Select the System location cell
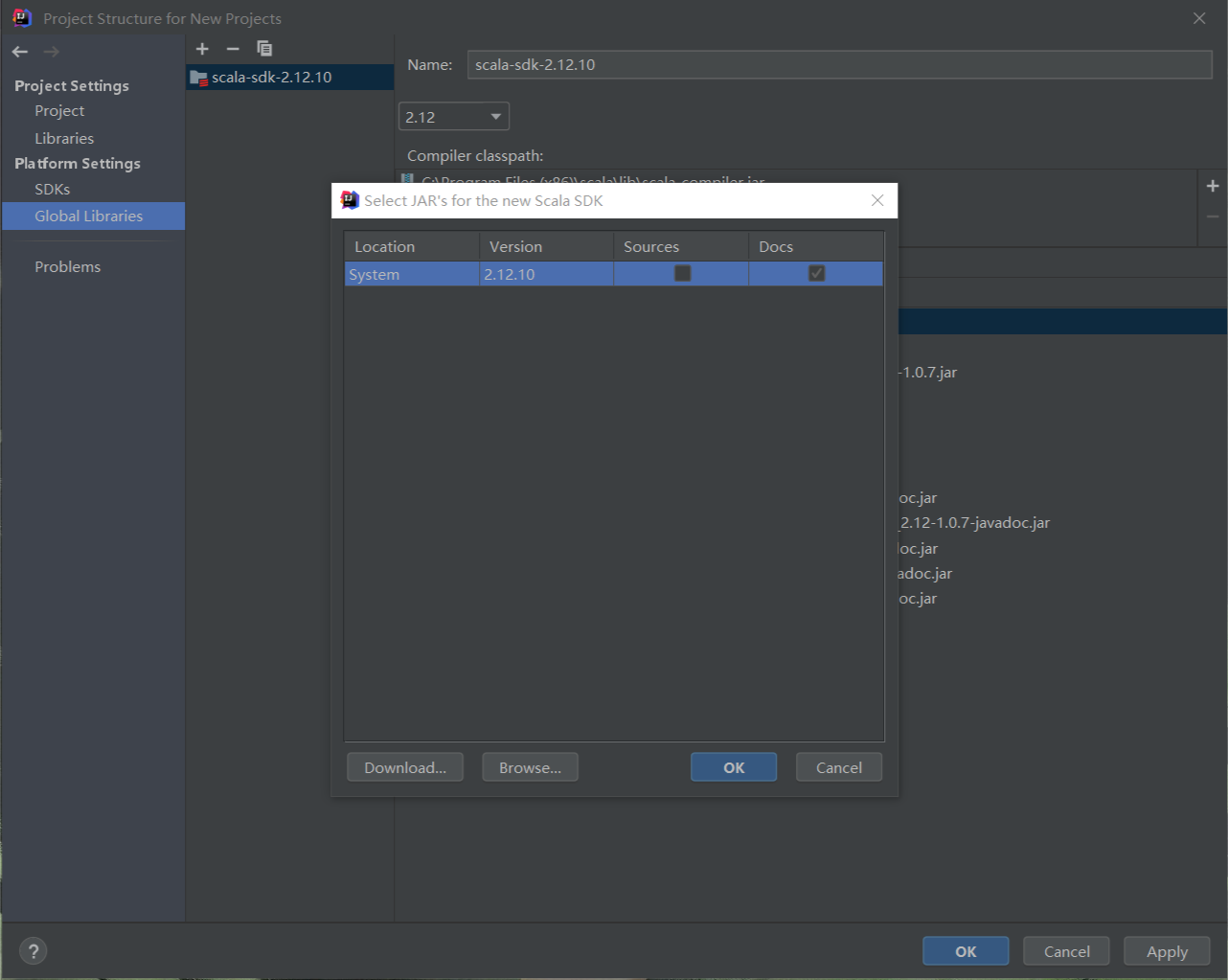This screenshot has width=1228, height=980. point(412,275)
